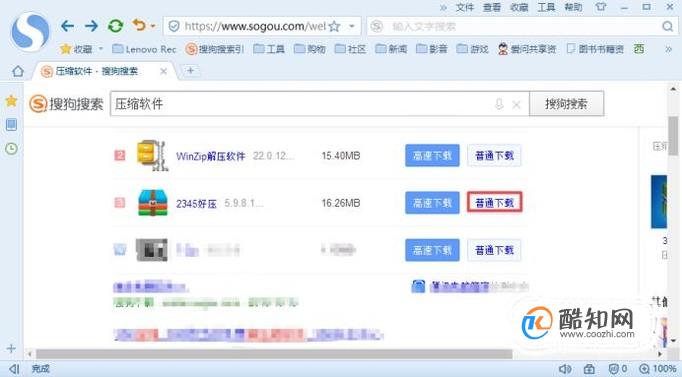Screen dimensions: 682x377
Task: Open the 游戏 bookmark folder
Action: pos(472,49)
